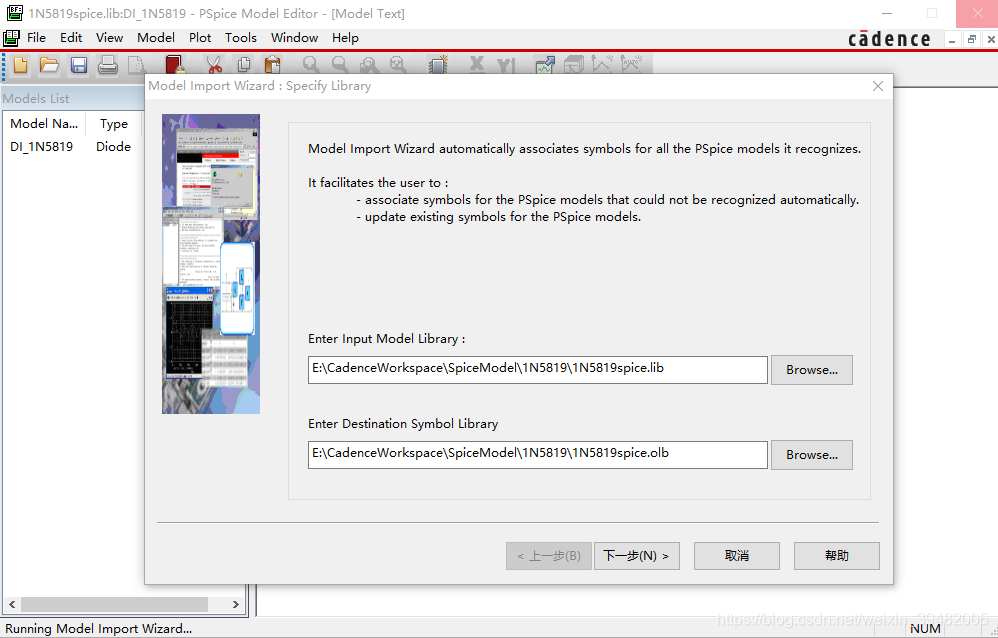This screenshot has height=638, width=998.
Task: Click the Zoom Fit magnifier icon
Action: click(398, 65)
